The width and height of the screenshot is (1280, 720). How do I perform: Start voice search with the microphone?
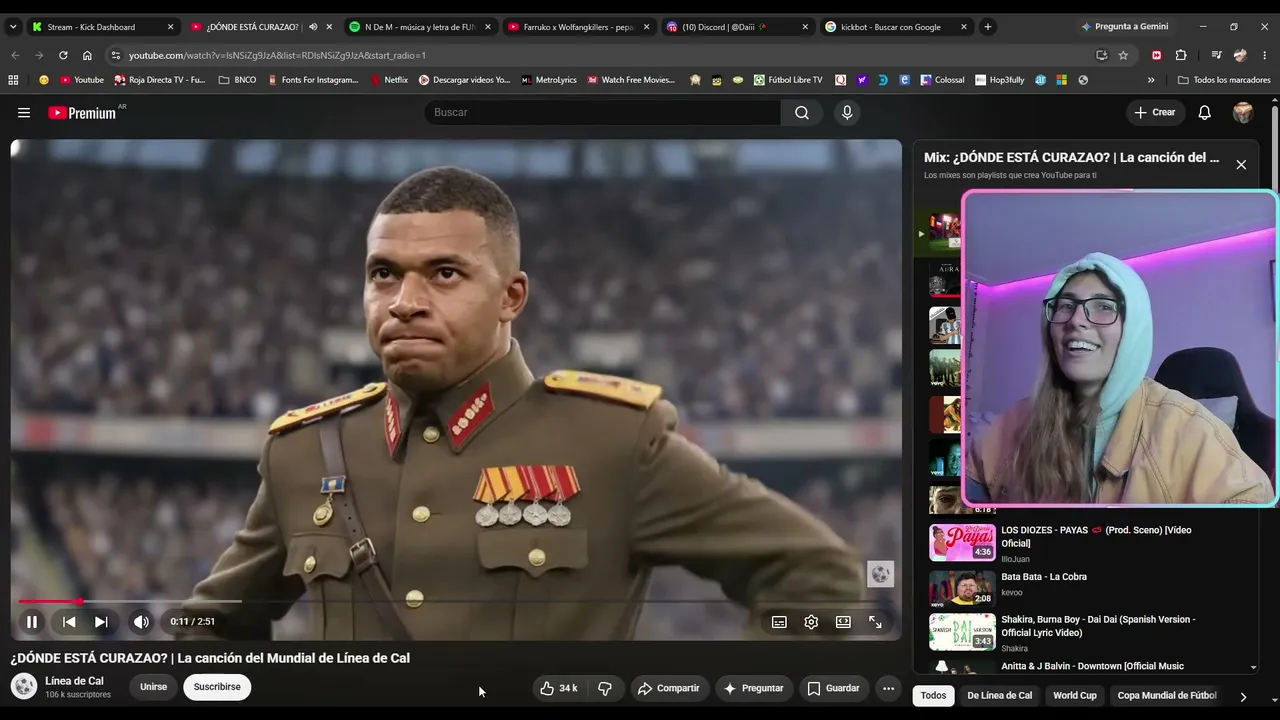pos(847,113)
